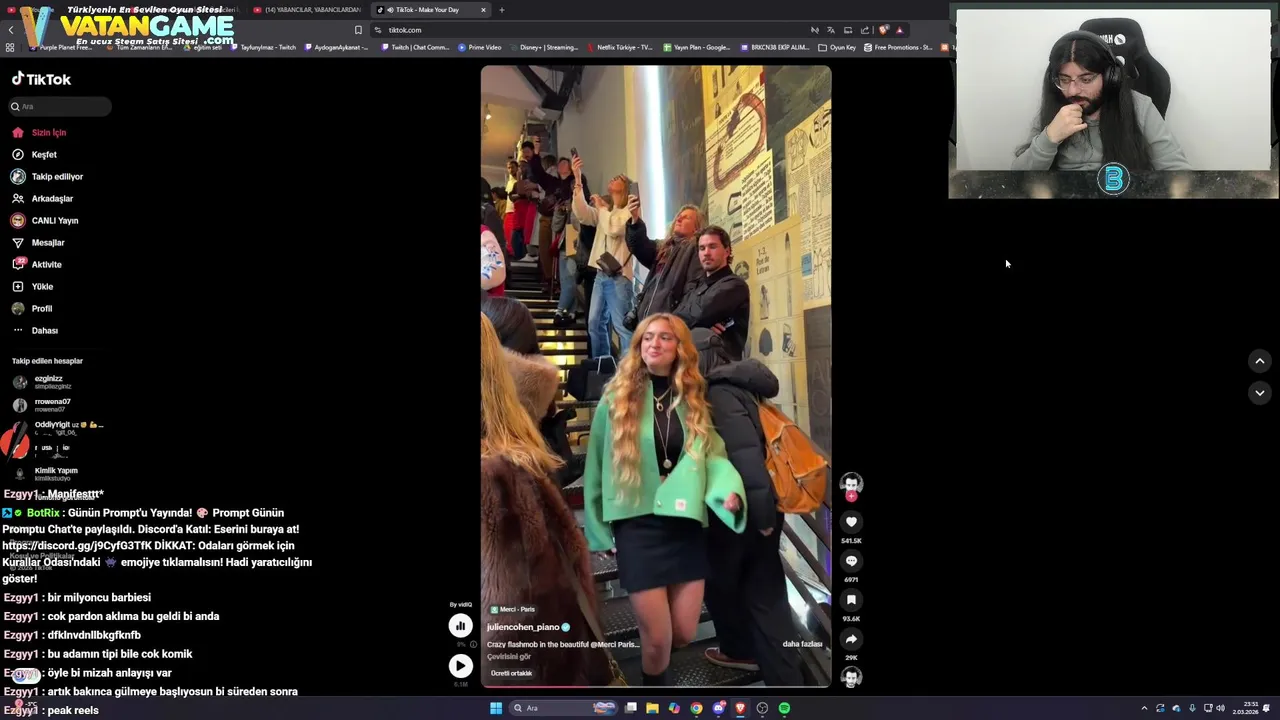The height and width of the screenshot is (720, 1280).
Task: Open Netflix Türkiye bookmark
Action: 620,47
